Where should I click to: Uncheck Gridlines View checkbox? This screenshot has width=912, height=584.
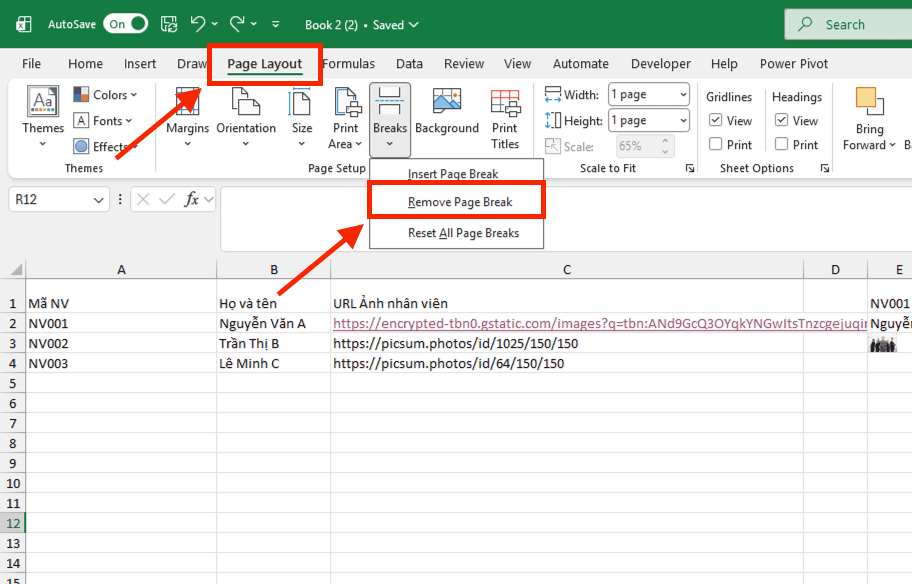pos(715,120)
